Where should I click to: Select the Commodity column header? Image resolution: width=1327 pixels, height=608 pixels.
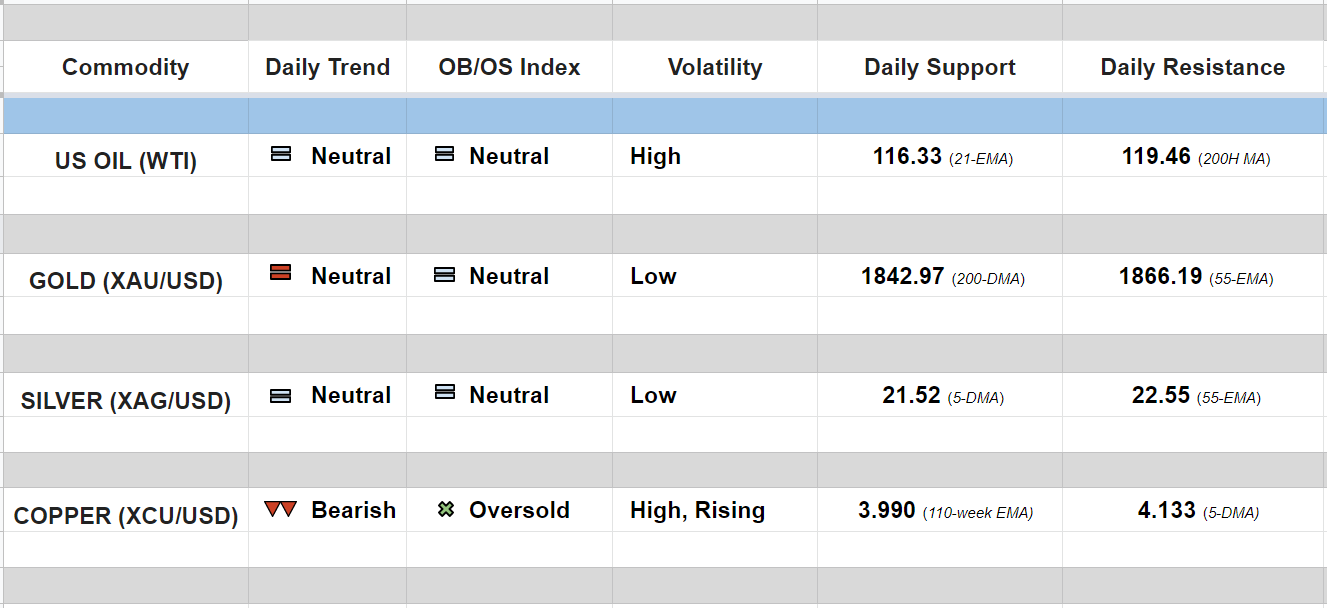coord(125,67)
